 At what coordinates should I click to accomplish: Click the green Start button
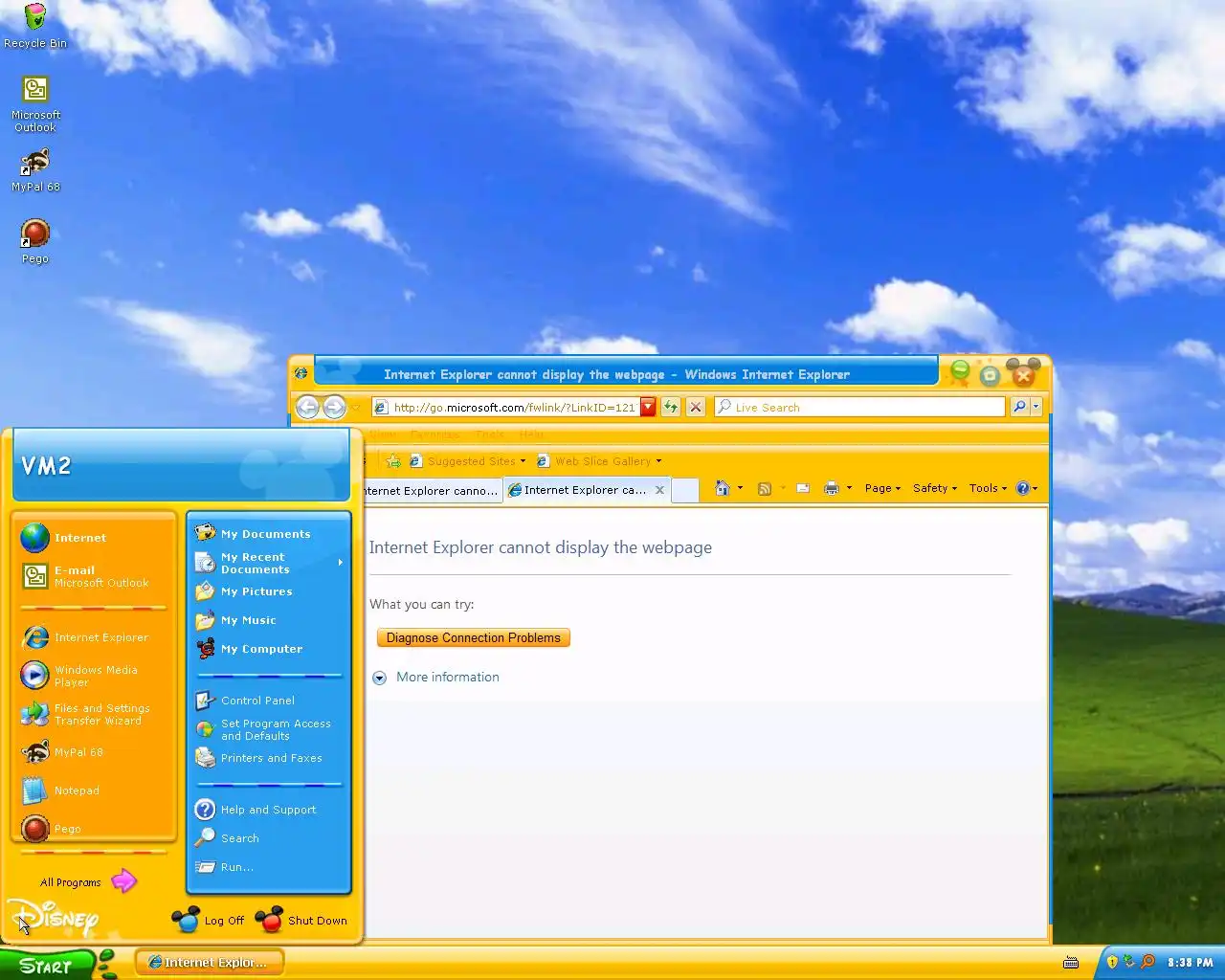click(x=46, y=965)
